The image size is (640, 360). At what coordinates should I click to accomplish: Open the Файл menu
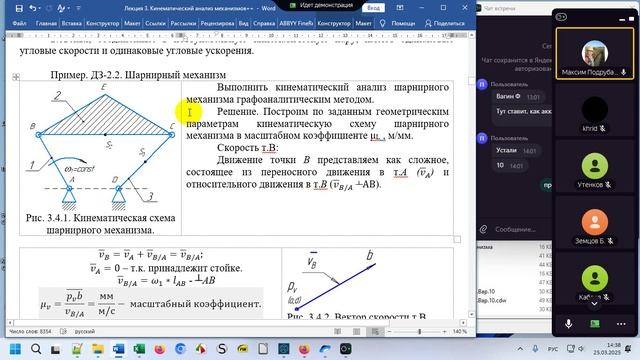pyautogui.click(x=19, y=23)
